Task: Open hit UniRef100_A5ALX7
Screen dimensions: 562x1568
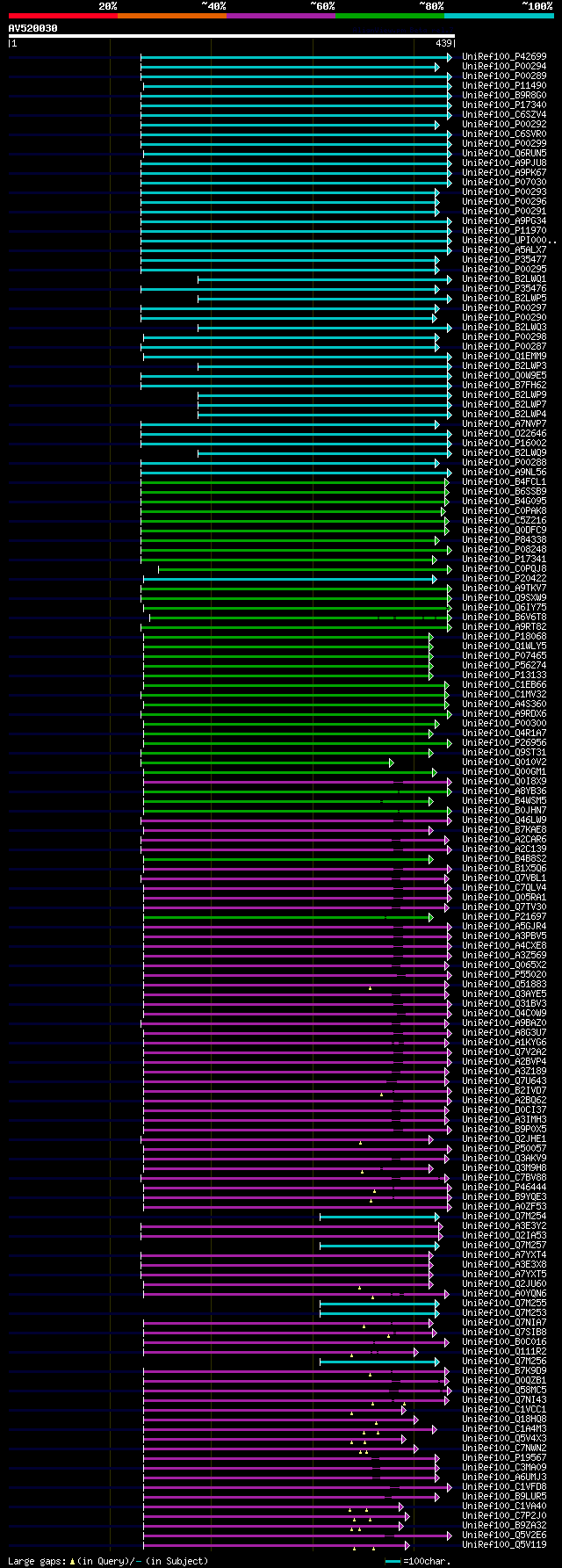Action: click(x=504, y=250)
